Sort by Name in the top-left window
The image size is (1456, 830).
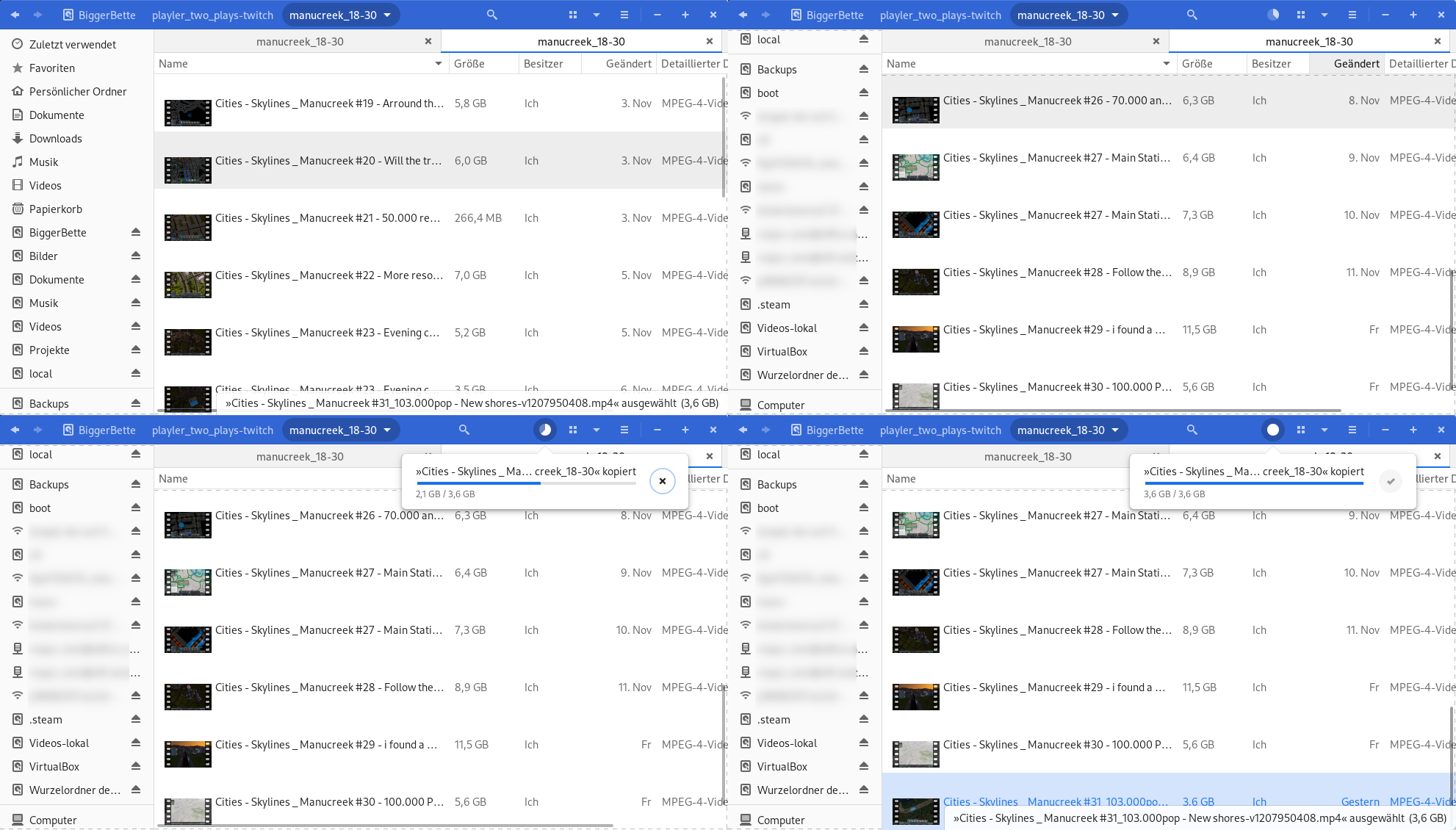[x=300, y=64]
